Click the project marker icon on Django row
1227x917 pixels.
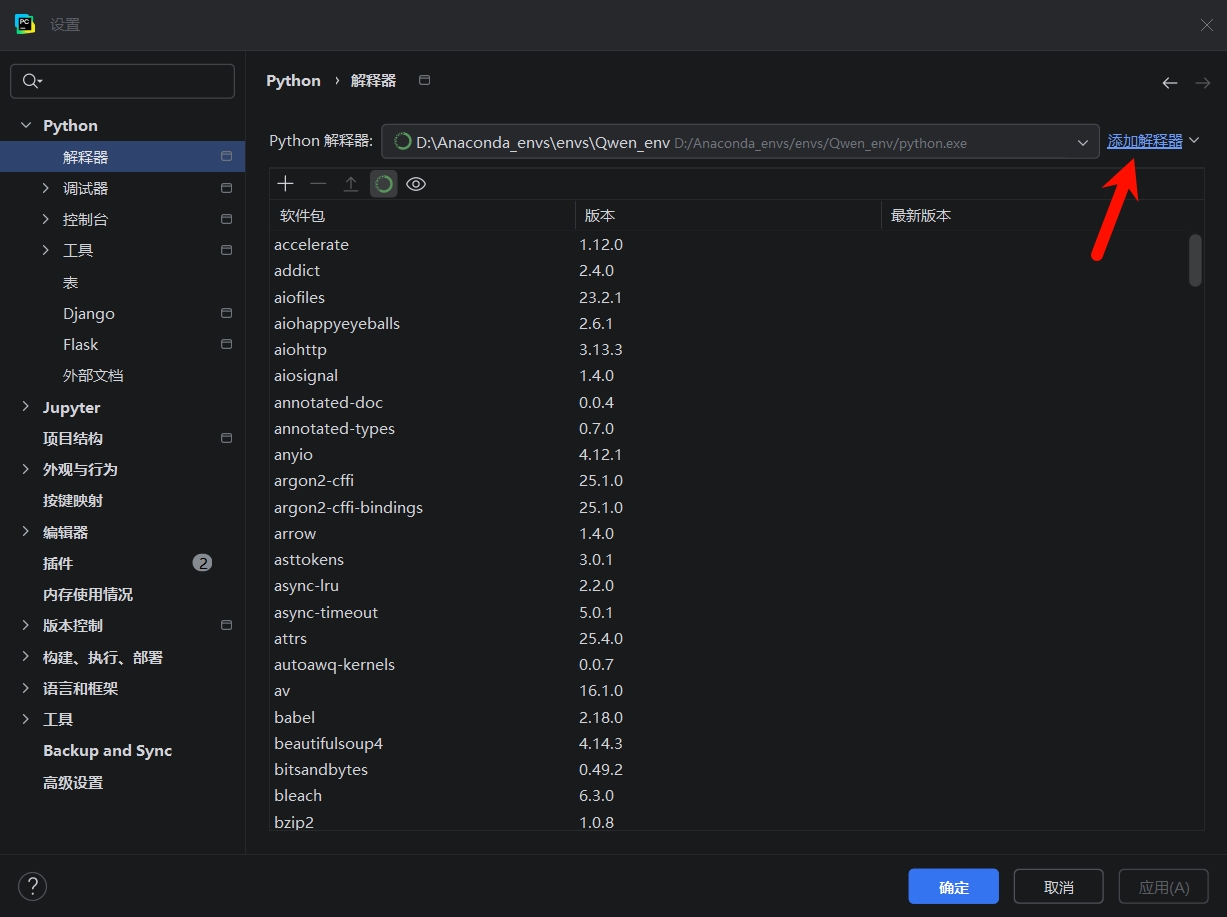[226, 313]
